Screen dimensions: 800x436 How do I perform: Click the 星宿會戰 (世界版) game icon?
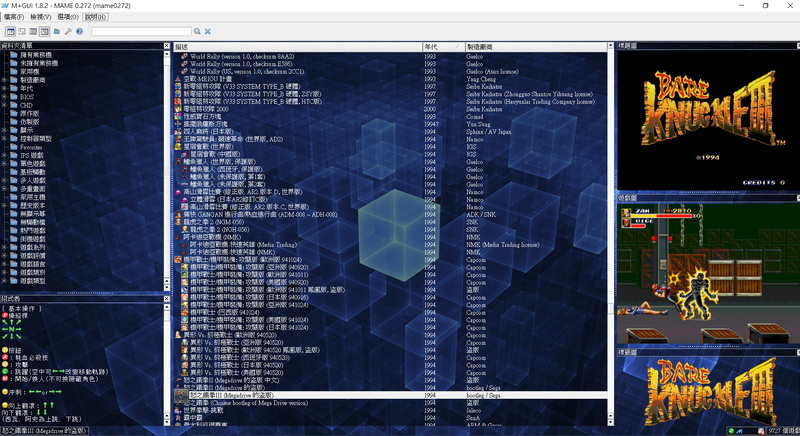click(178, 147)
